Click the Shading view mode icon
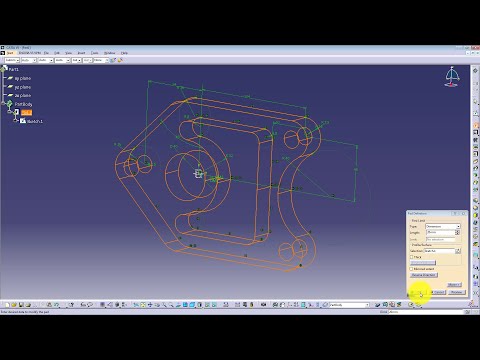 pyautogui.click(x=199, y=305)
